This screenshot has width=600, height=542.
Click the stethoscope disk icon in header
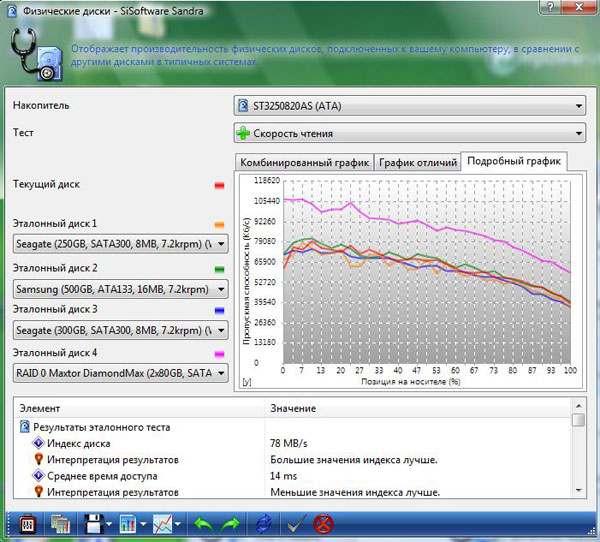click(x=36, y=55)
